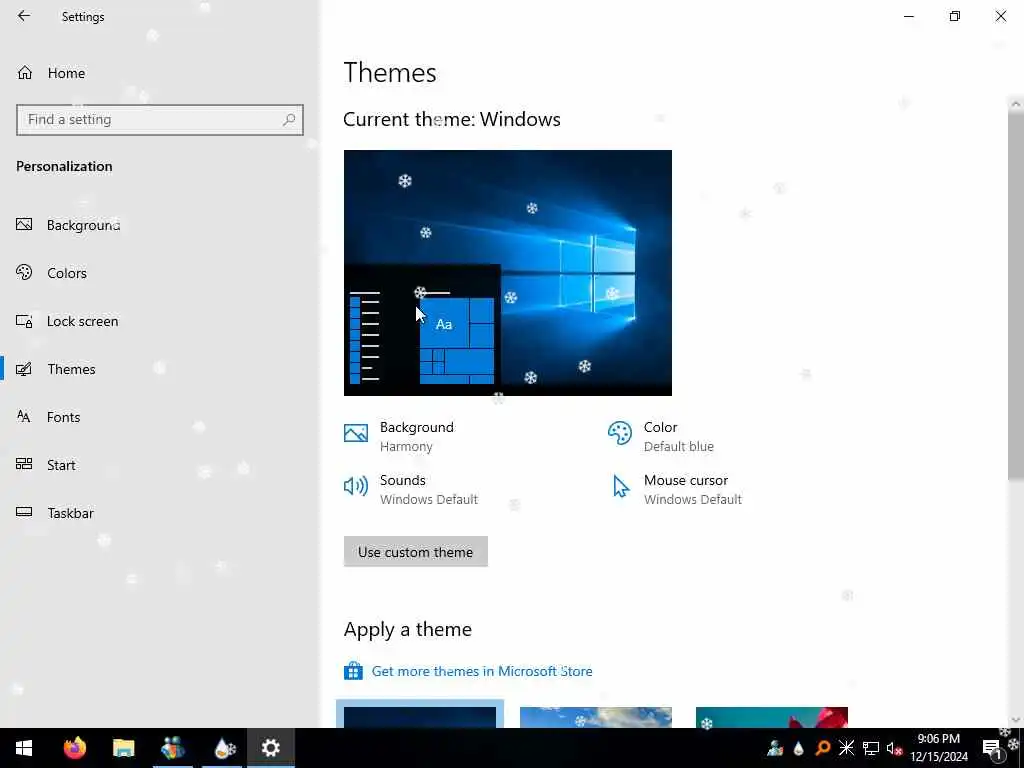Screen dimensions: 1024x768
Task: Open the Fonts page label
Action: tap(63, 417)
